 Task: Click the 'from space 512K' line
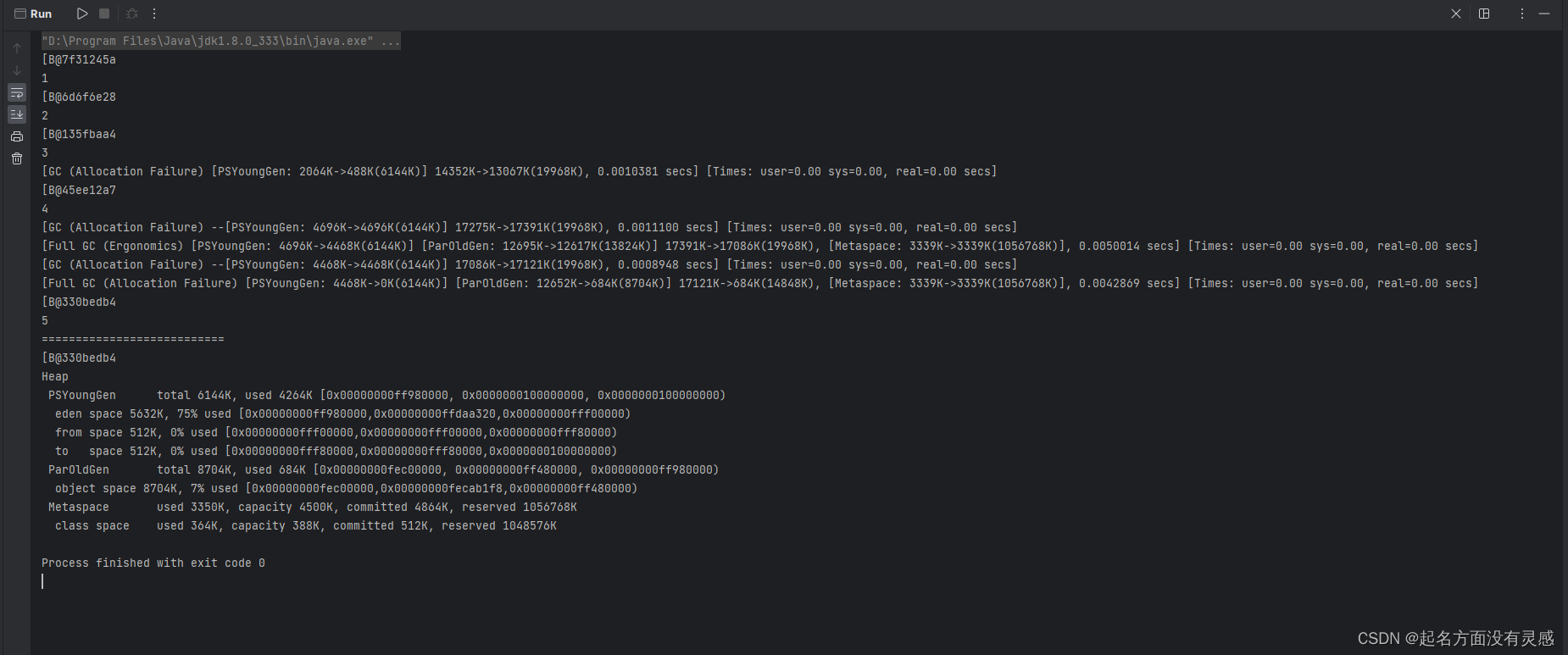336,432
